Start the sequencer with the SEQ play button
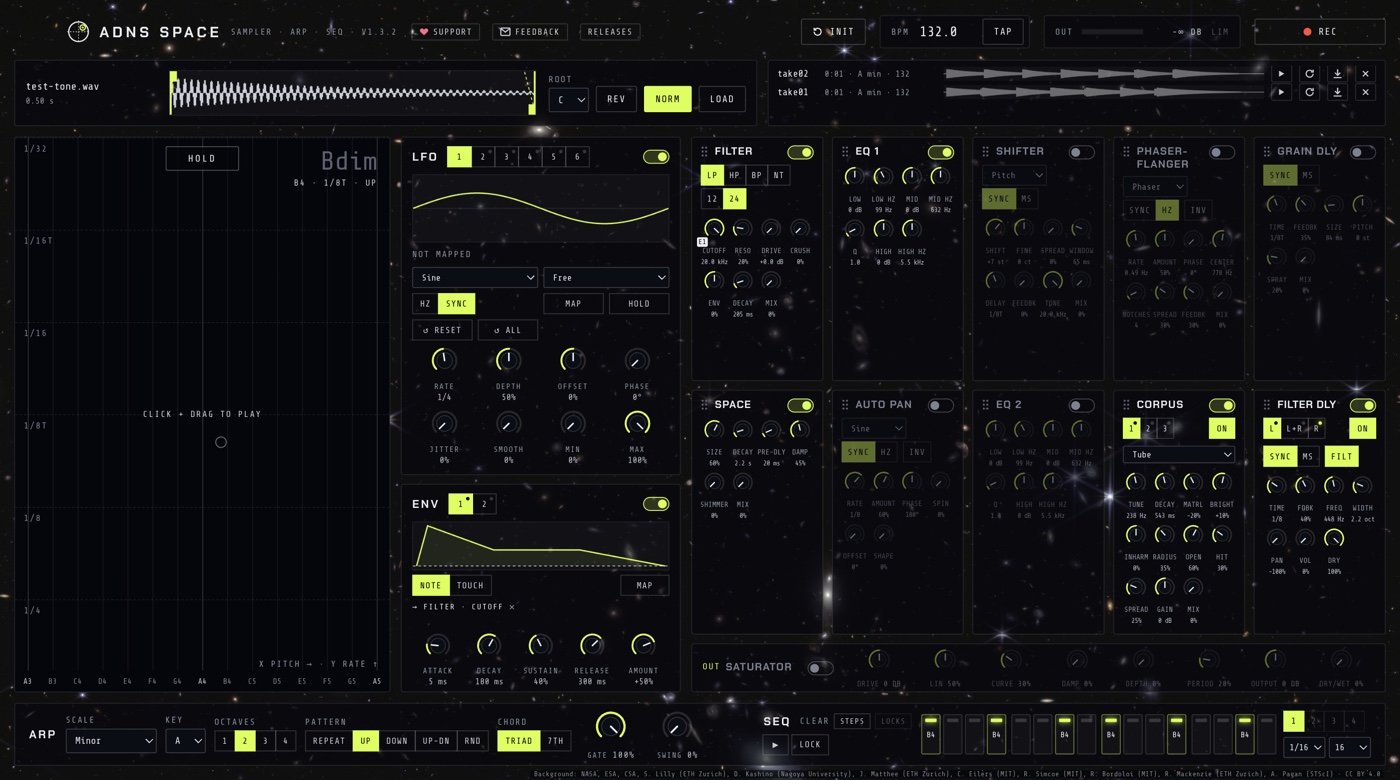1400x780 pixels. [775, 745]
